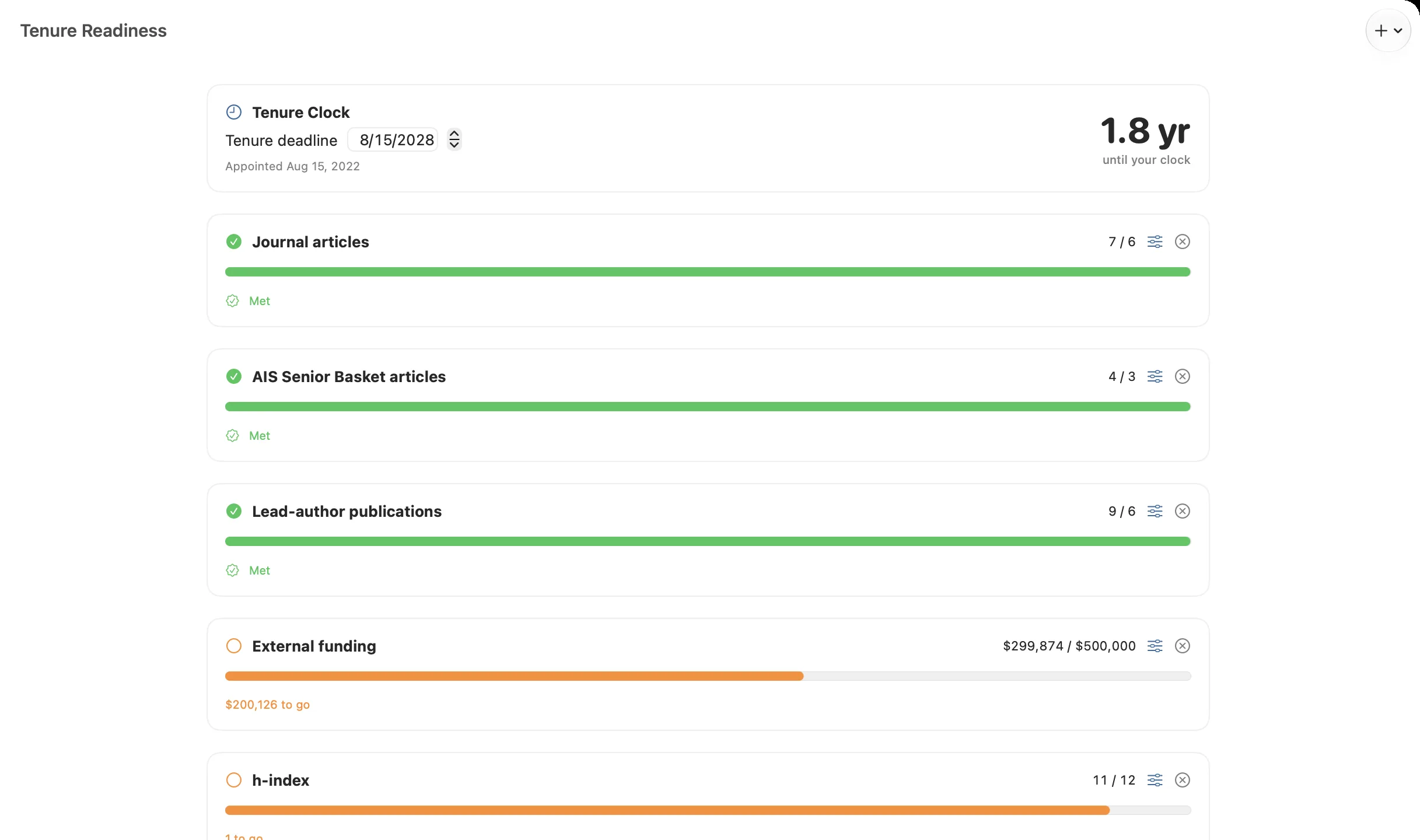Remove the Journal articles requirement
This screenshot has height=840, width=1420.
(1183, 242)
